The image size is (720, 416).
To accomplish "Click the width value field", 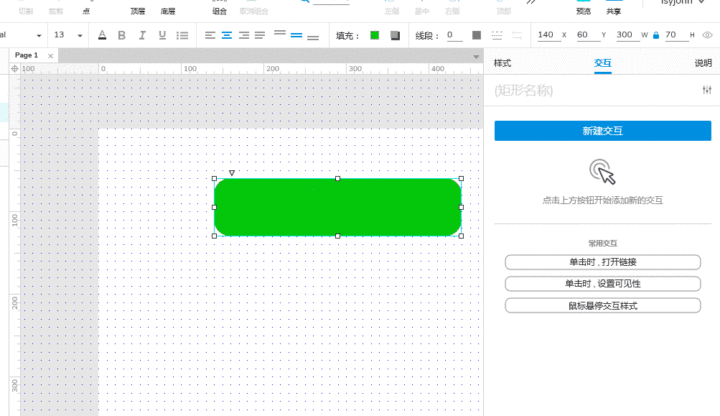I will point(627,35).
